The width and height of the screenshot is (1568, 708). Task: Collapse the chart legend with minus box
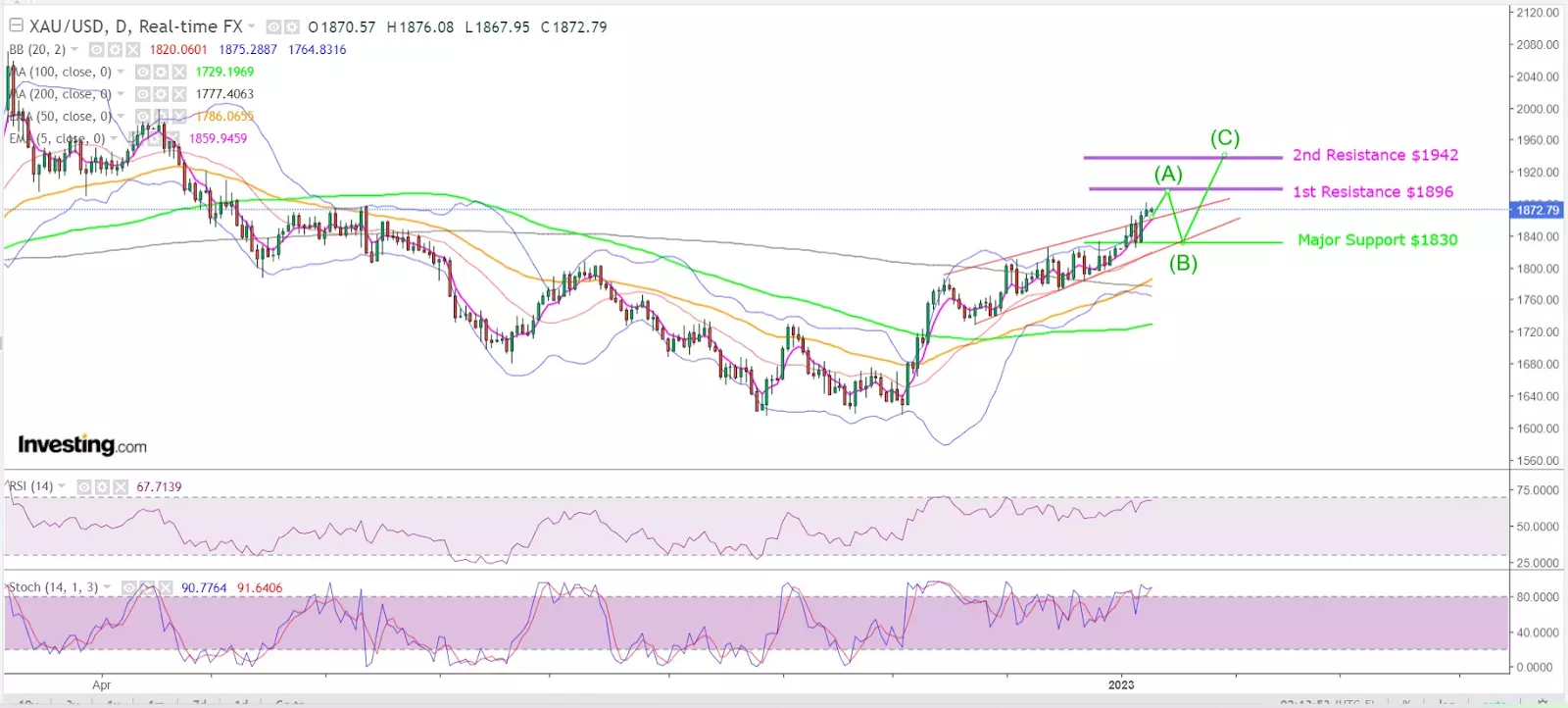pyautogui.click(x=16, y=25)
